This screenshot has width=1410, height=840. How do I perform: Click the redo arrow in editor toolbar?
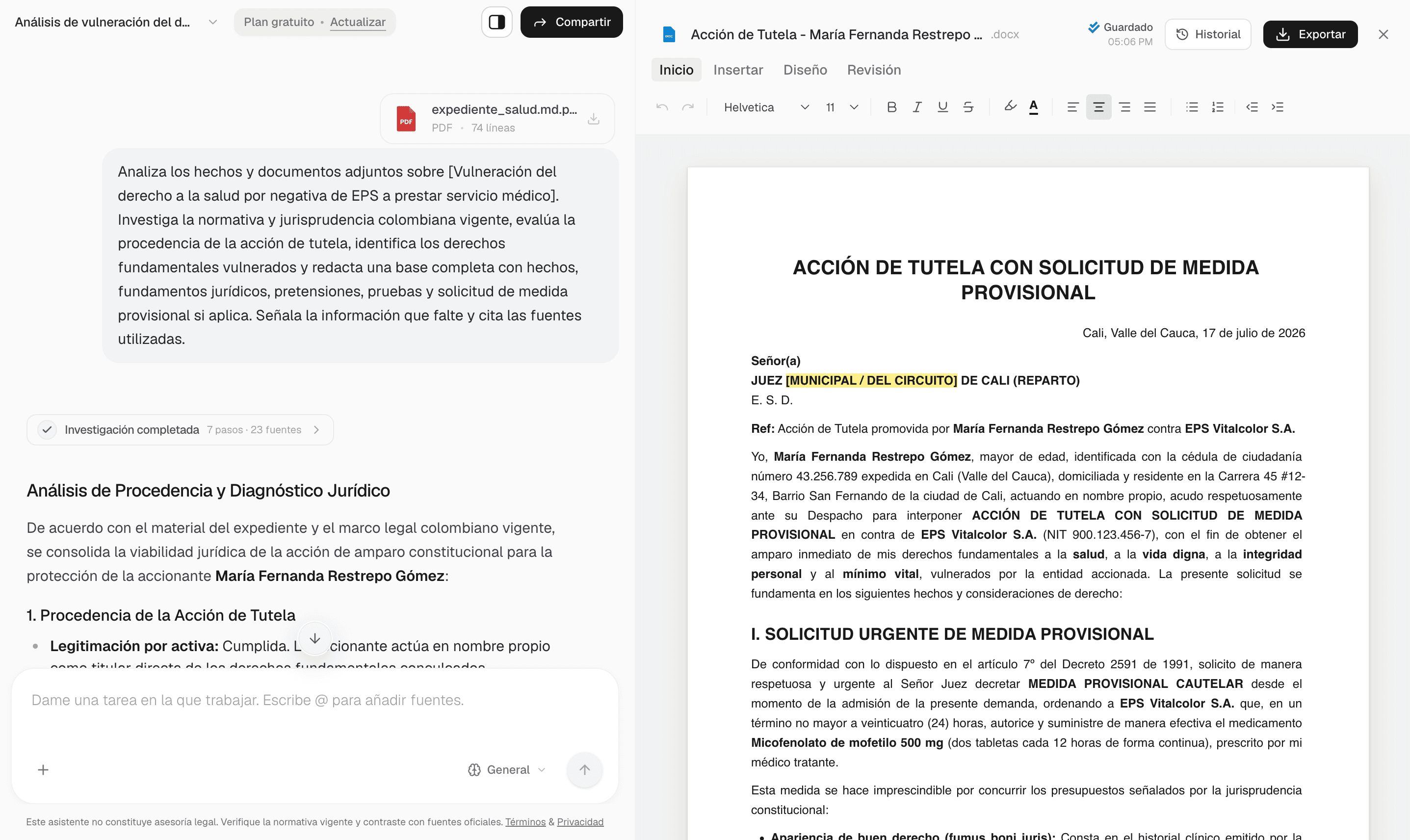click(687, 107)
